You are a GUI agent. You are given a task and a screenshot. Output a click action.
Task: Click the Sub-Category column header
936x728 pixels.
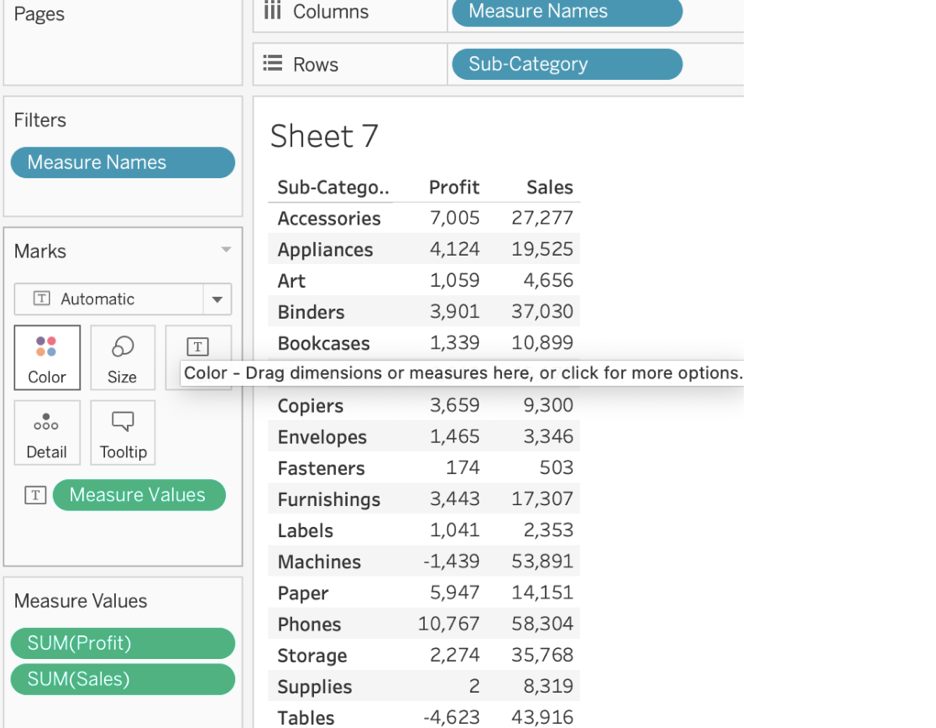click(x=333, y=187)
